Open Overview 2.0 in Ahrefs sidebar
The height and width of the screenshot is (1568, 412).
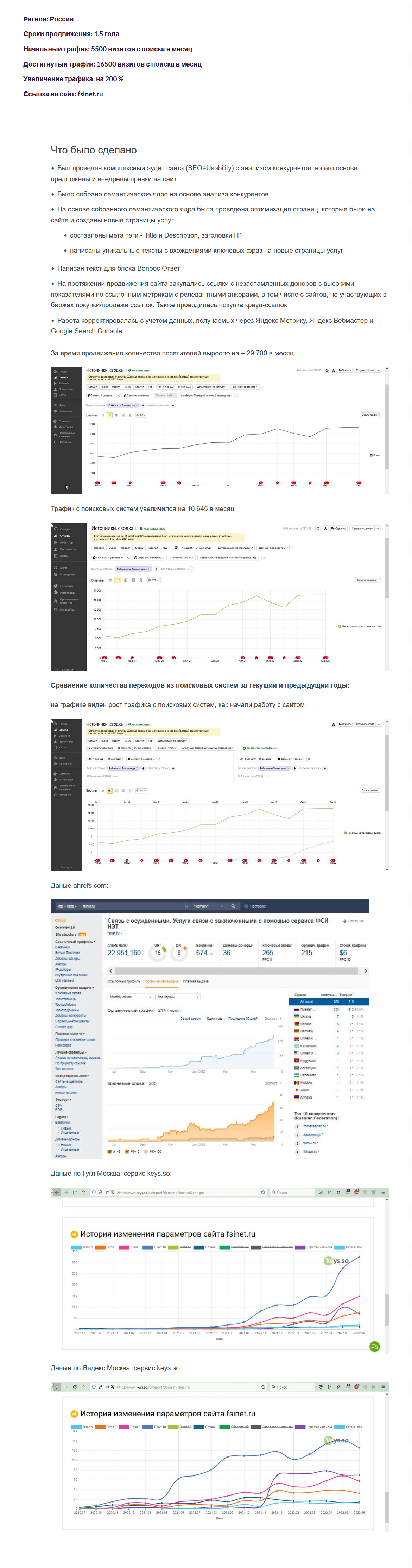click(x=64, y=928)
